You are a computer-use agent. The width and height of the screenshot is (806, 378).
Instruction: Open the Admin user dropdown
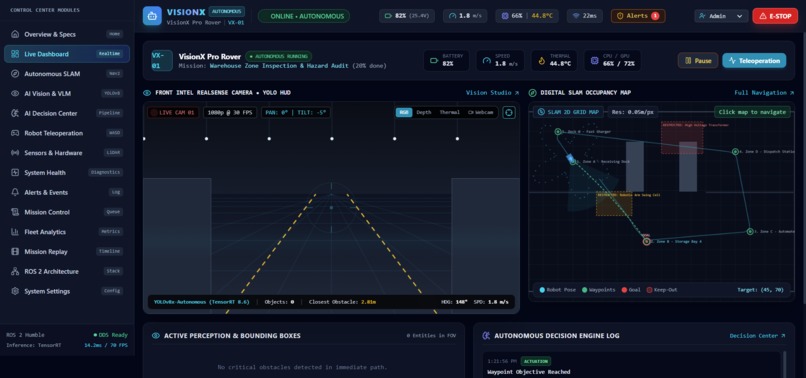(x=721, y=16)
